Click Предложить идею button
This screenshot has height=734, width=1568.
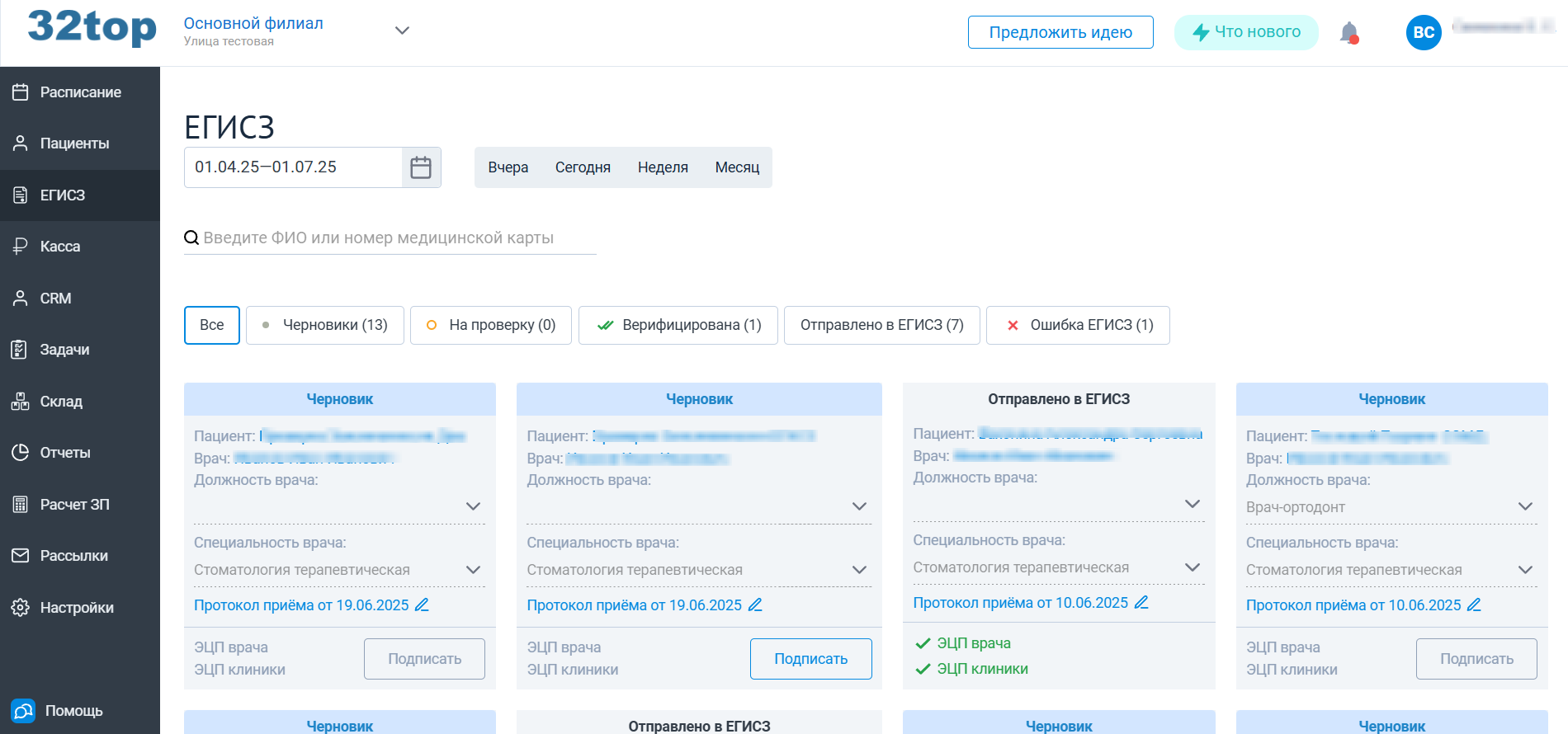coord(1060,32)
